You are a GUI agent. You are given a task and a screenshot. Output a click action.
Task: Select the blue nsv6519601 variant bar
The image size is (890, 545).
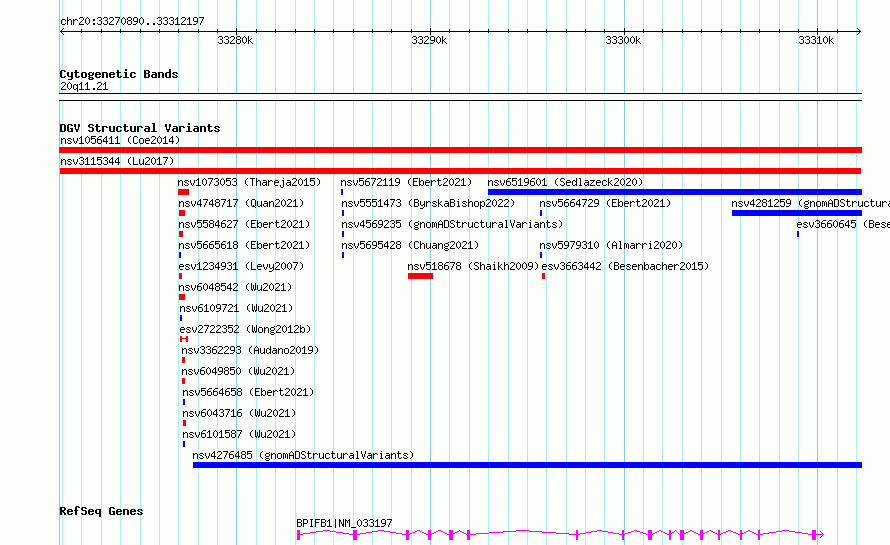coord(675,192)
